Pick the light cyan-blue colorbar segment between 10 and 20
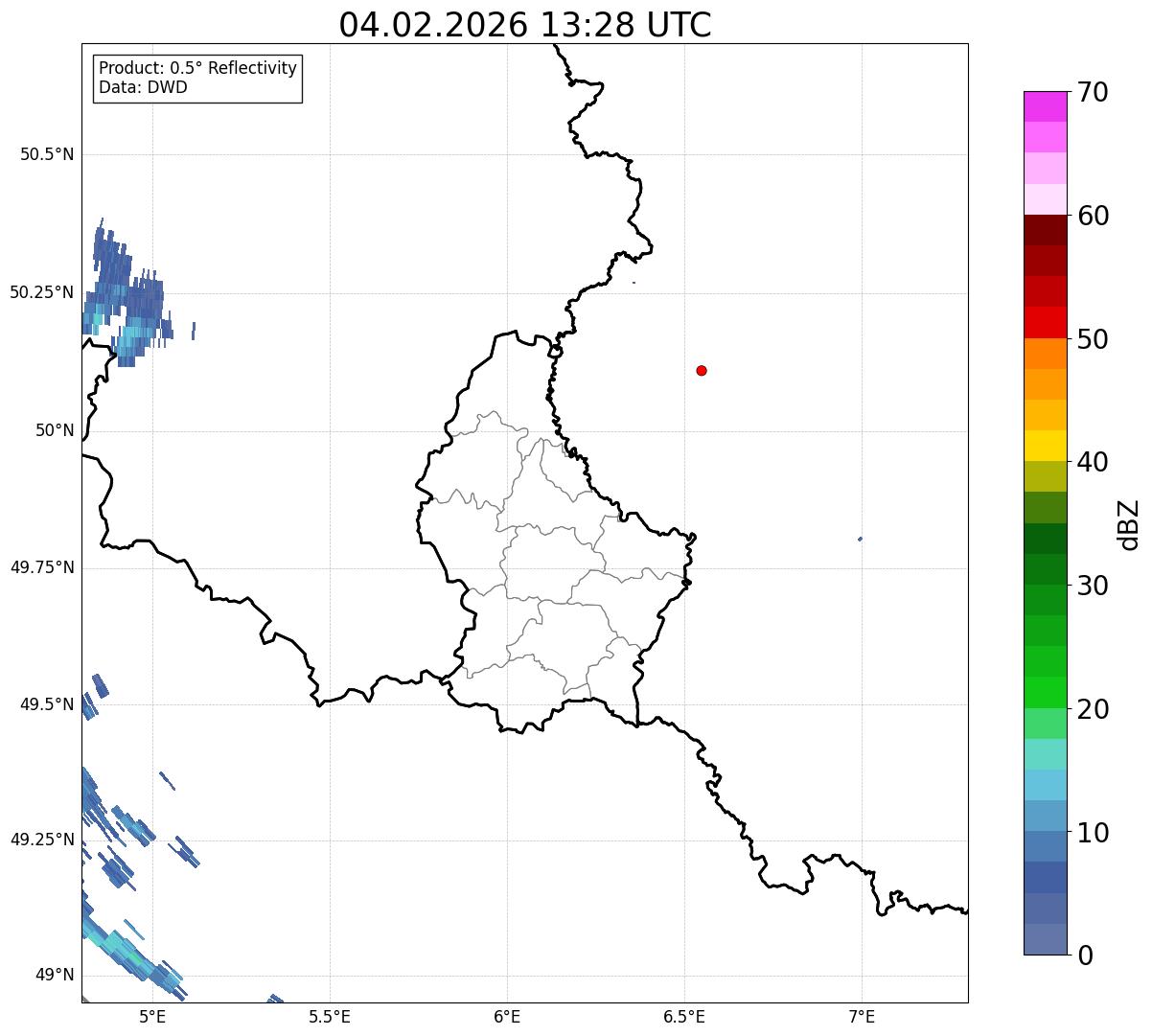Viewport: 1152px width, 1036px height. click(x=1045, y=785)
